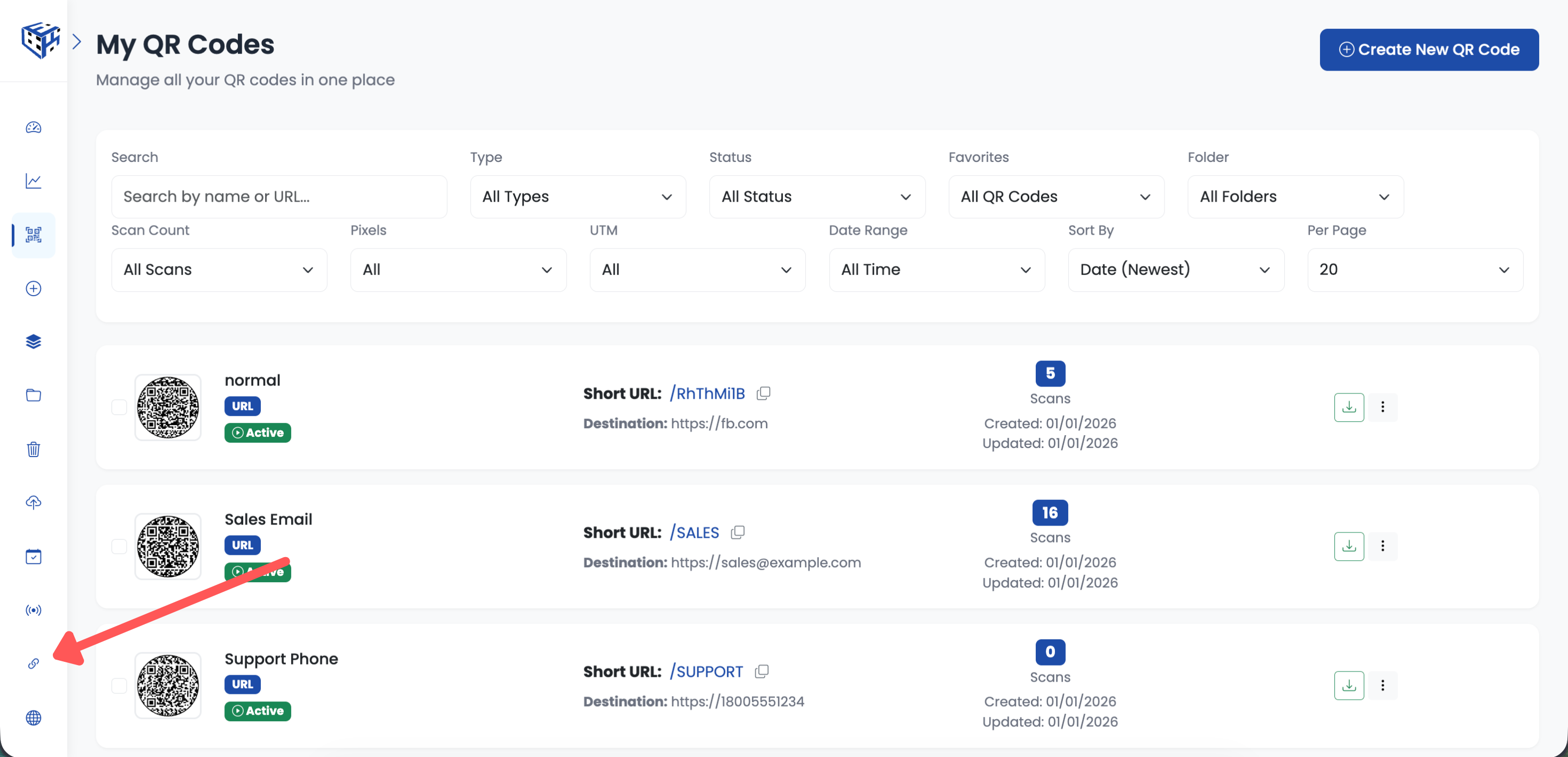Screen dimensions: 1568x757
Task: Open the Trash sidebar icon
Action: (x=34, y=449)
